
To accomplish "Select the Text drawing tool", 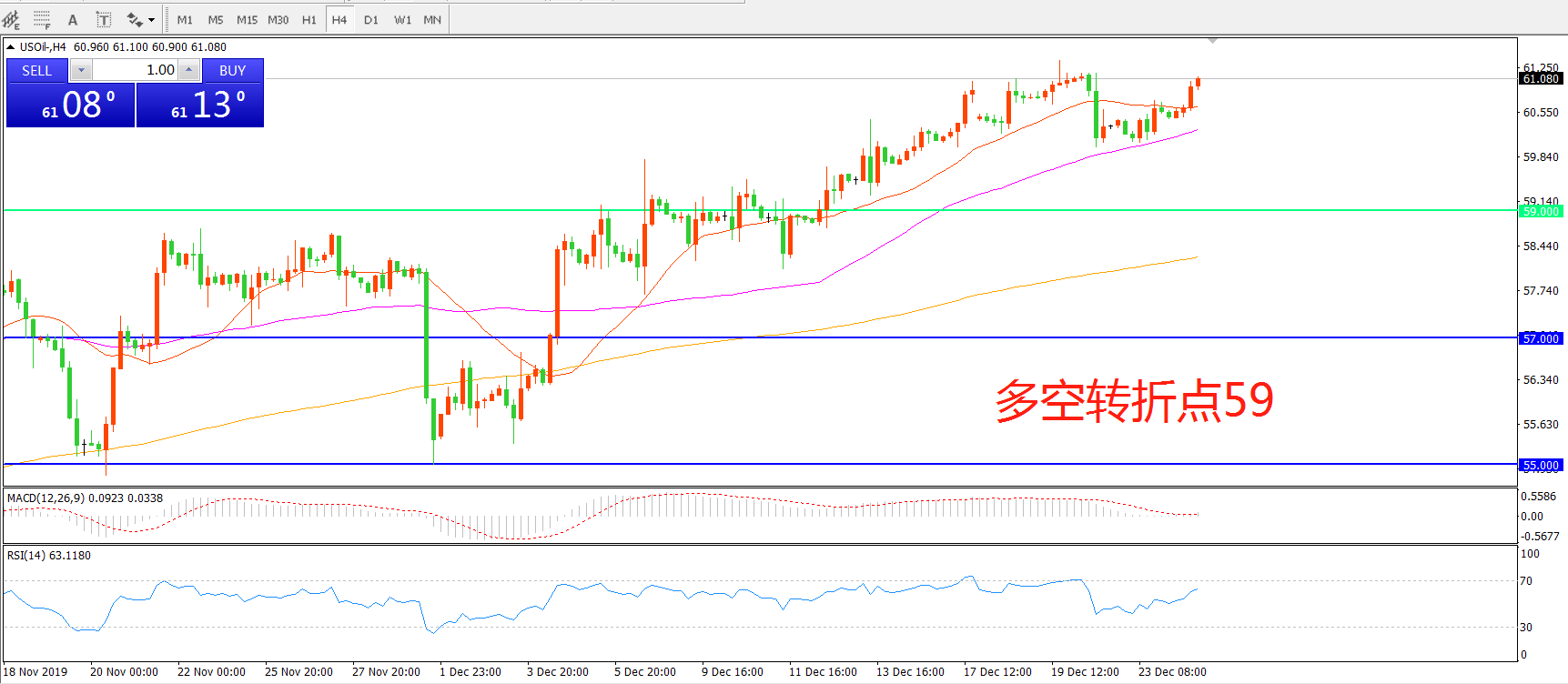I will pyautogui.click(x=73, y=20).
